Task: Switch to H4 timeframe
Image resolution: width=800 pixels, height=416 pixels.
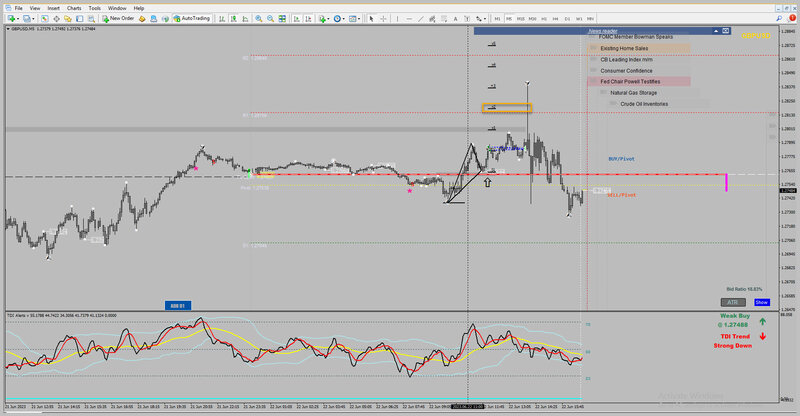Action: 555,18
